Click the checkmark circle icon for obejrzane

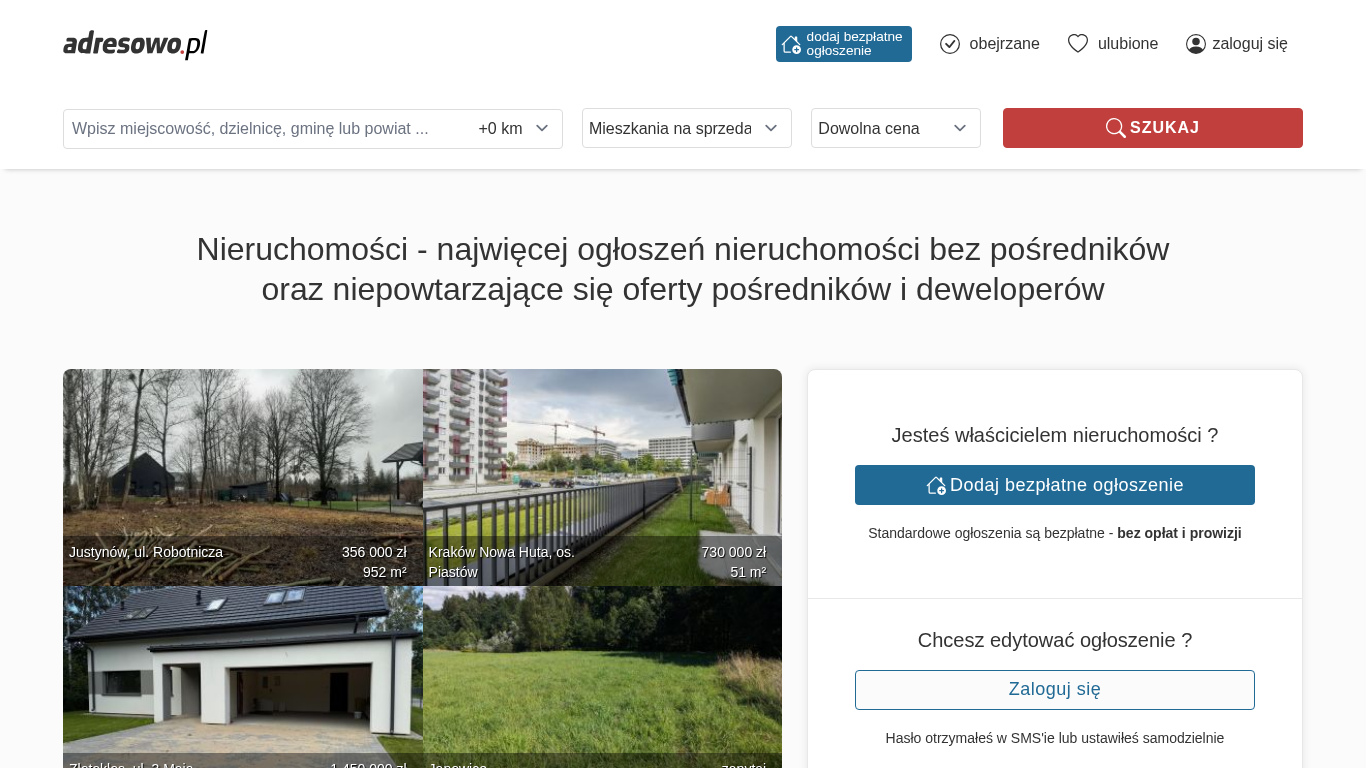point(950,44)
